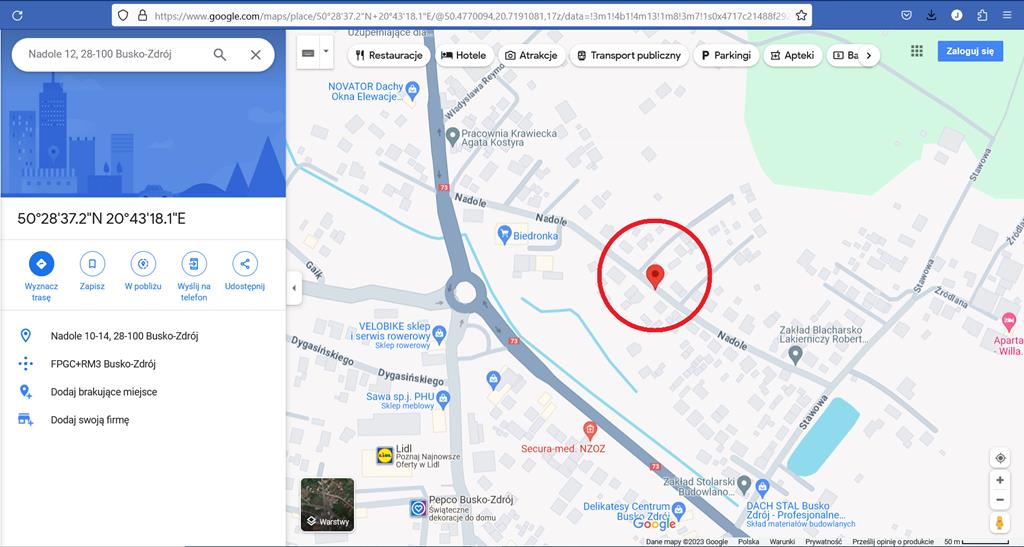This screenshot has height=547, width=1024.
Task: Click the Wyznacz trasę directions icon
Action: [x=41, y=264]
